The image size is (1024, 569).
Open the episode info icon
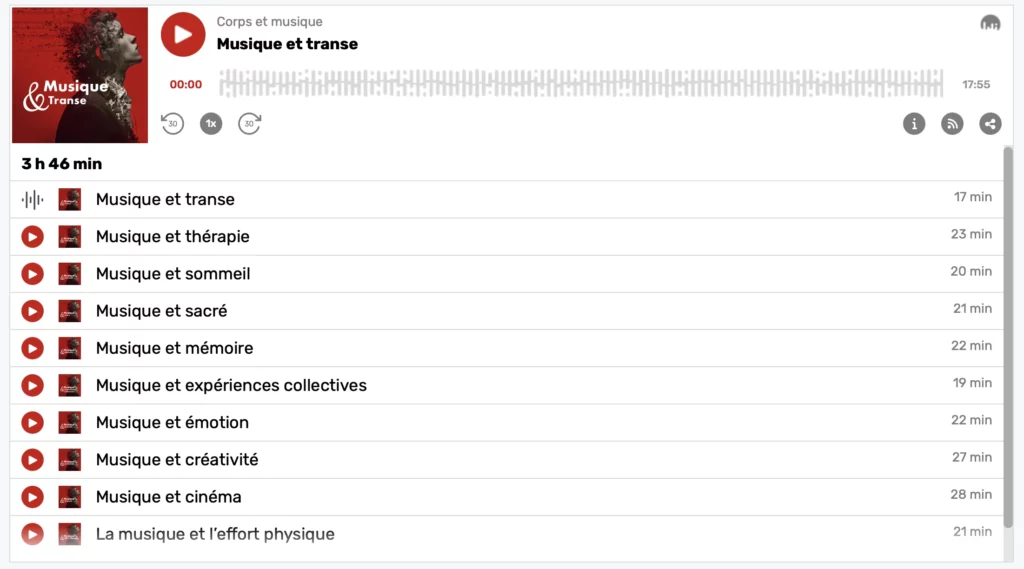pos(914,123)
